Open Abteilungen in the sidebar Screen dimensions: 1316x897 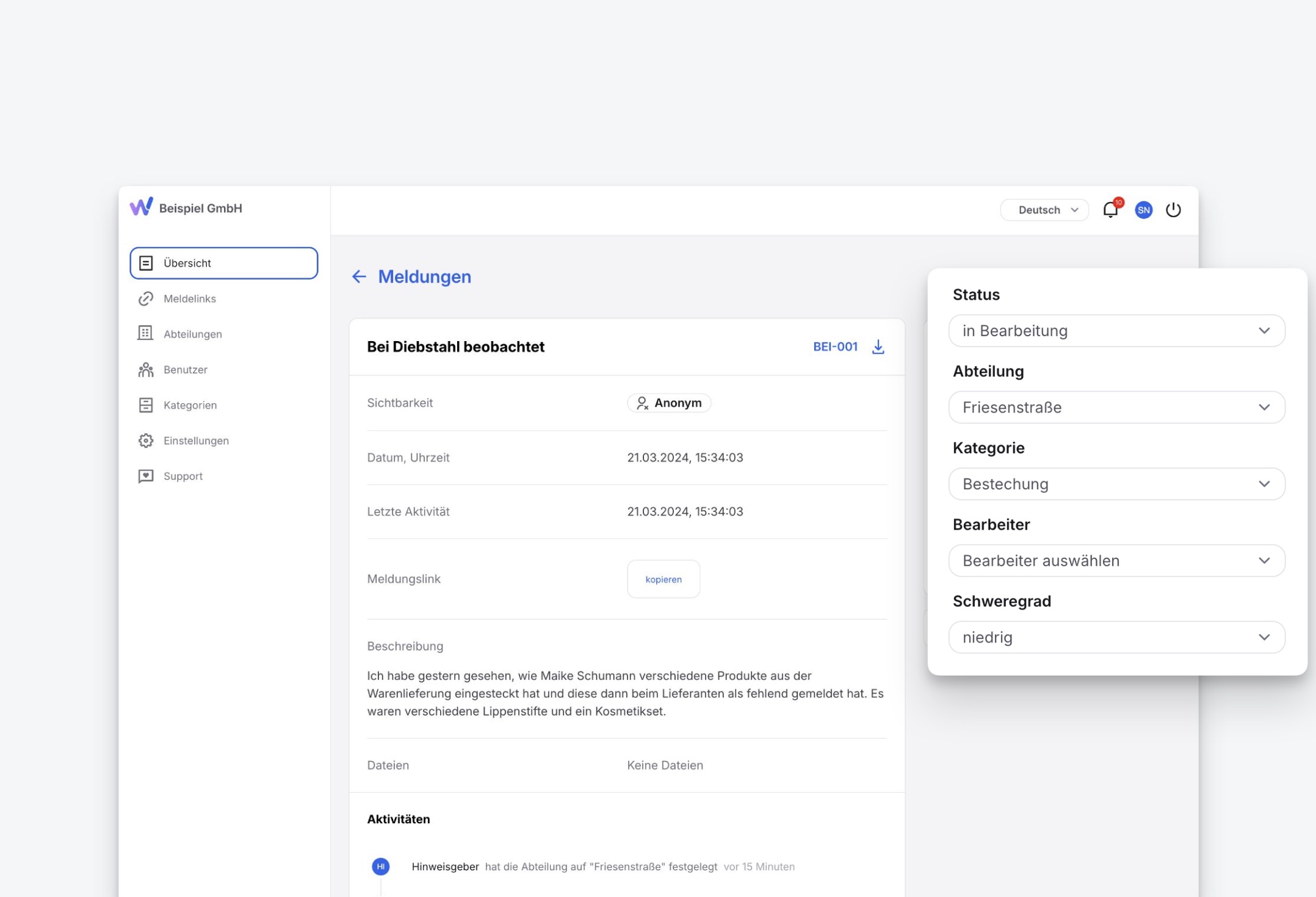coord(192,334)
